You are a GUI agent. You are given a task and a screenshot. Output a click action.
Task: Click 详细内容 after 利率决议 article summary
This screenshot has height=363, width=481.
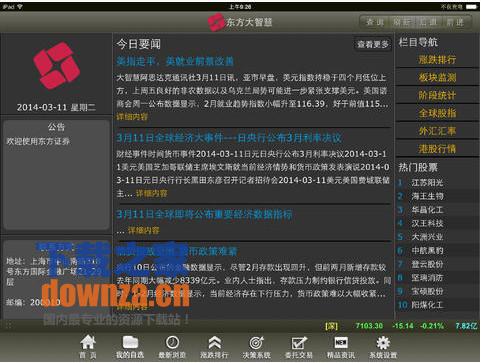click(x=152, y=193)
